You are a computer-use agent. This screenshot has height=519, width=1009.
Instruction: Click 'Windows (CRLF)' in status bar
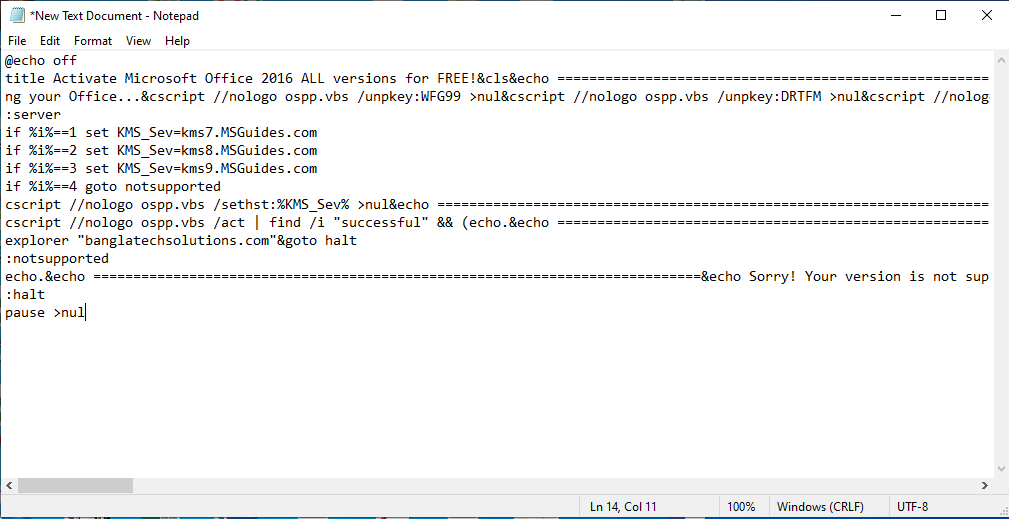(x=820, y=507)
